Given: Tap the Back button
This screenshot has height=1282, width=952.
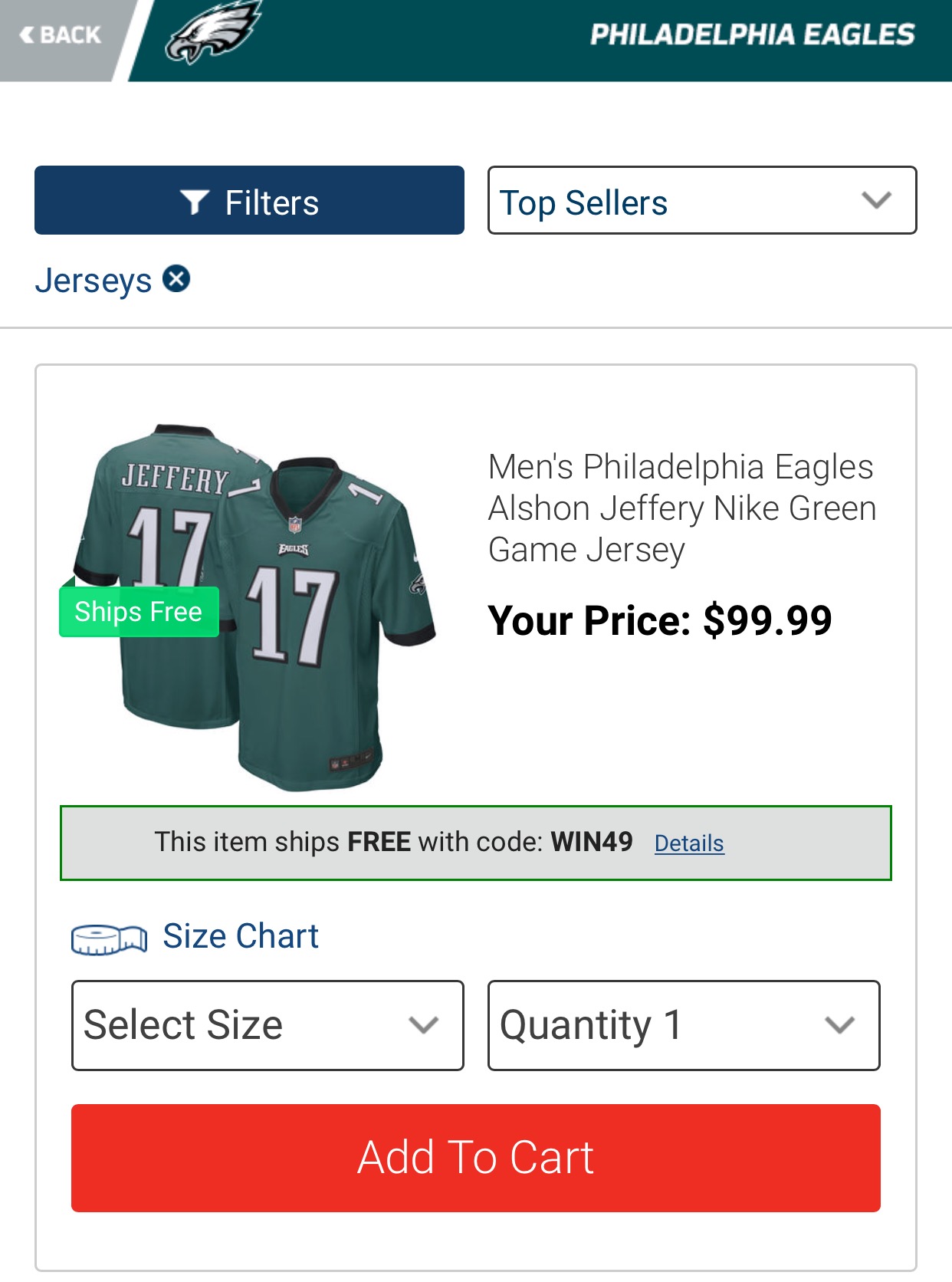Looking at the screenshot, I should (x=60, y=35).
